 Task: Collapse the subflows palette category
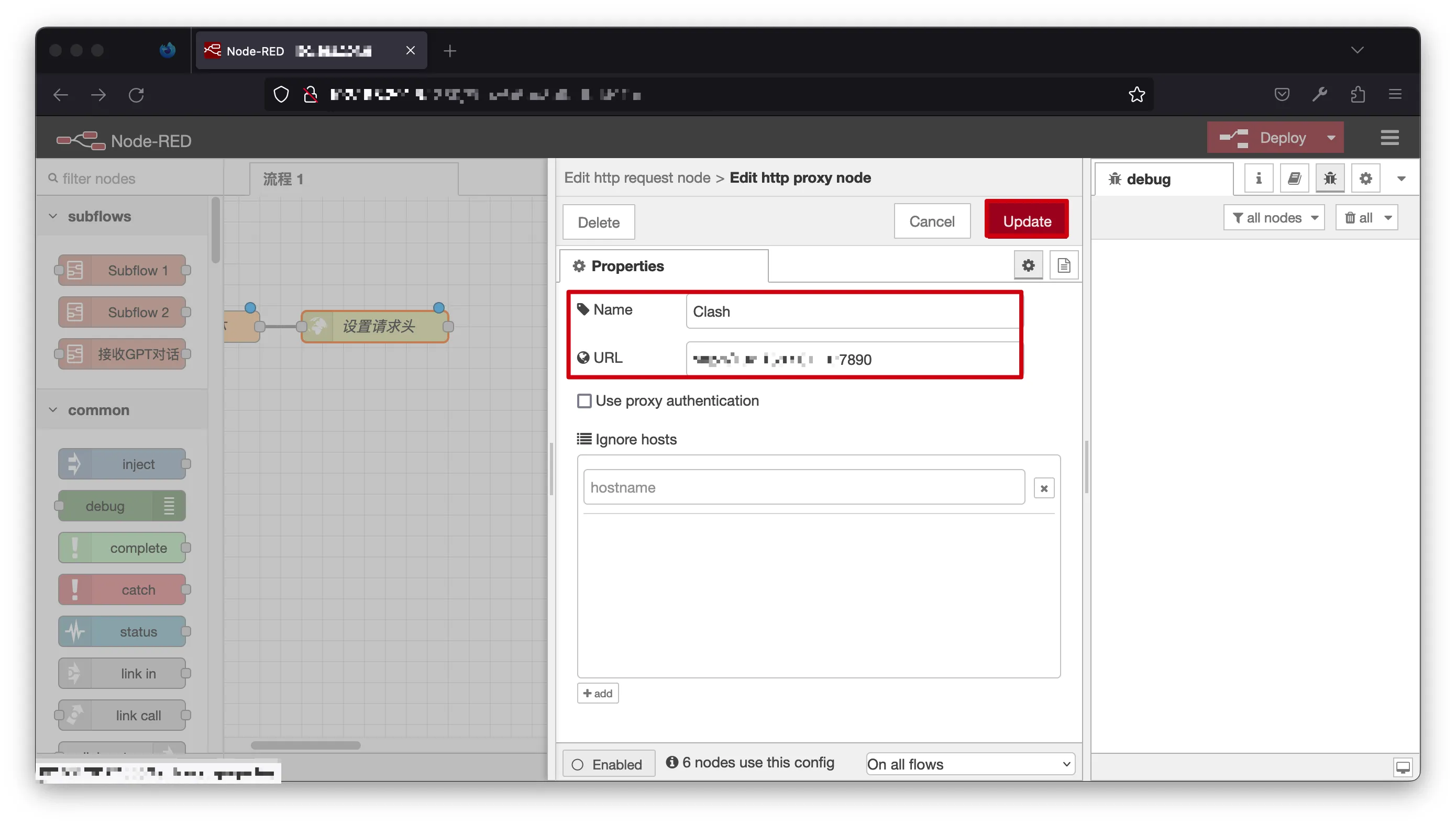[53, 216]
